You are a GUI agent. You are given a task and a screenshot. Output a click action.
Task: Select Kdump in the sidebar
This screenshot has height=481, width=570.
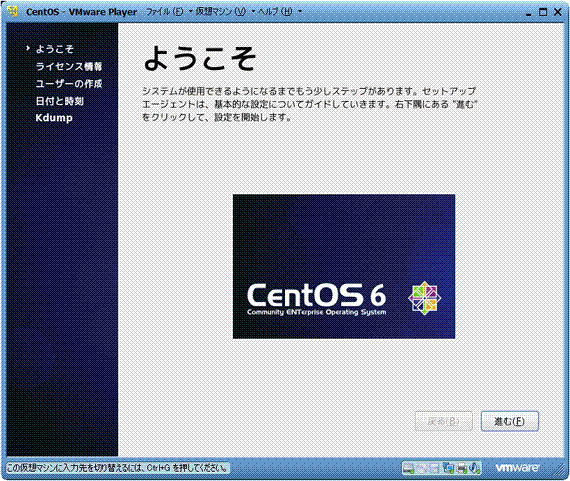click(x=54, y=118)
